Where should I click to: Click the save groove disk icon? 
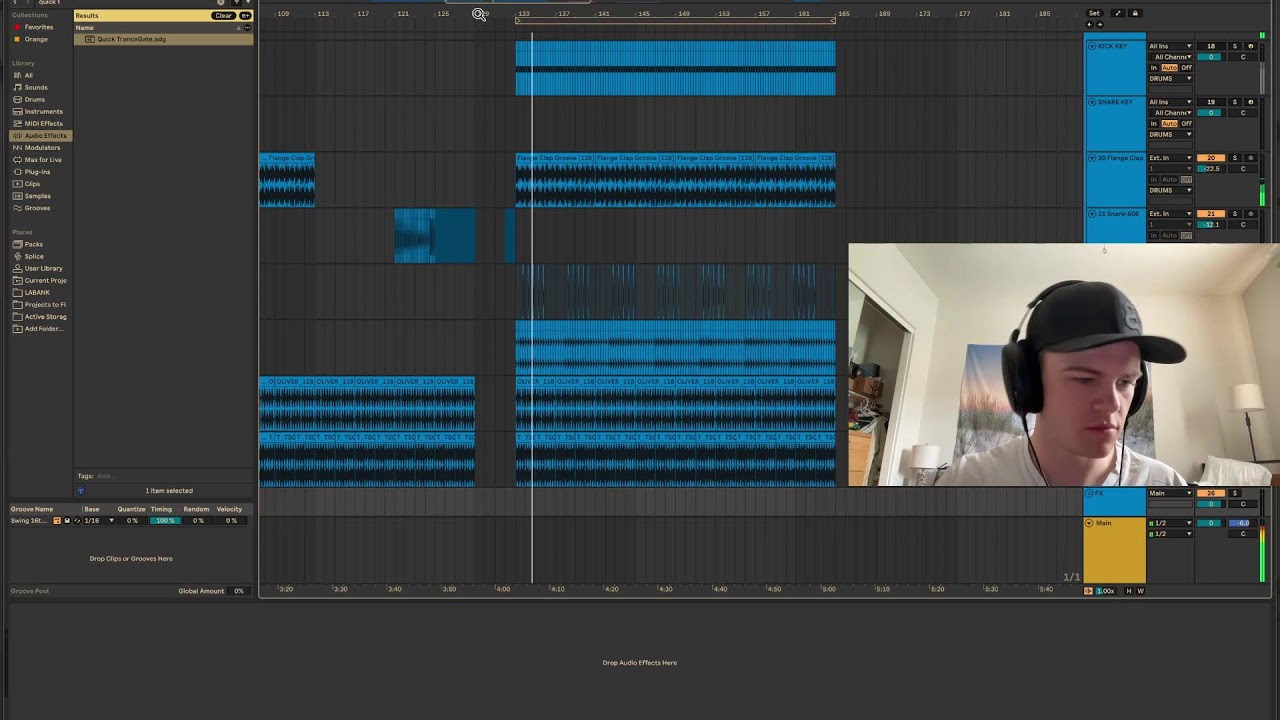tap(67, 521)
